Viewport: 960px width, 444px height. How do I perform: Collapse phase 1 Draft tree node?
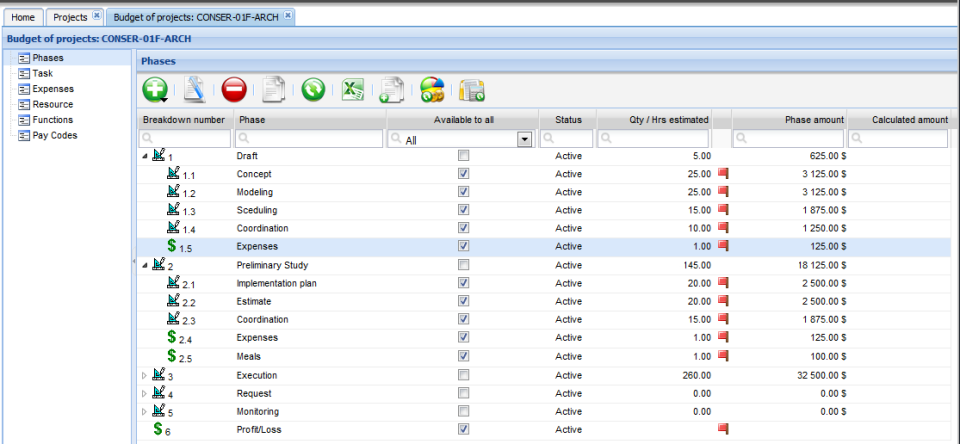(144, 156)
